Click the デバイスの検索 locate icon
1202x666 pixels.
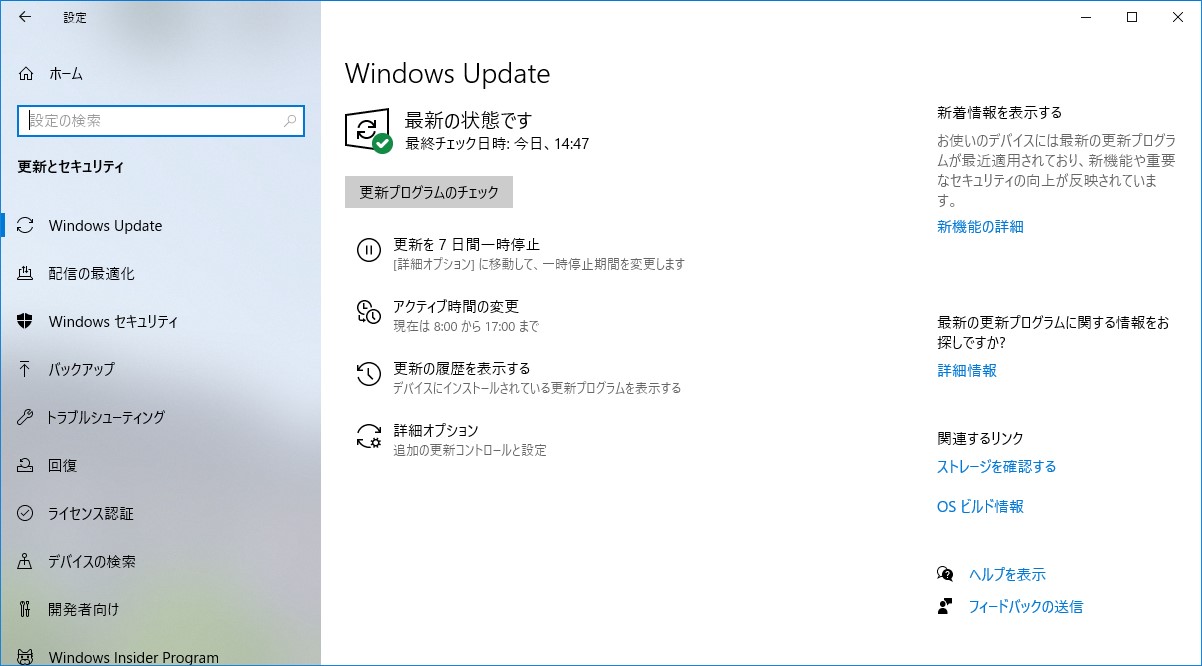[26, 561]
